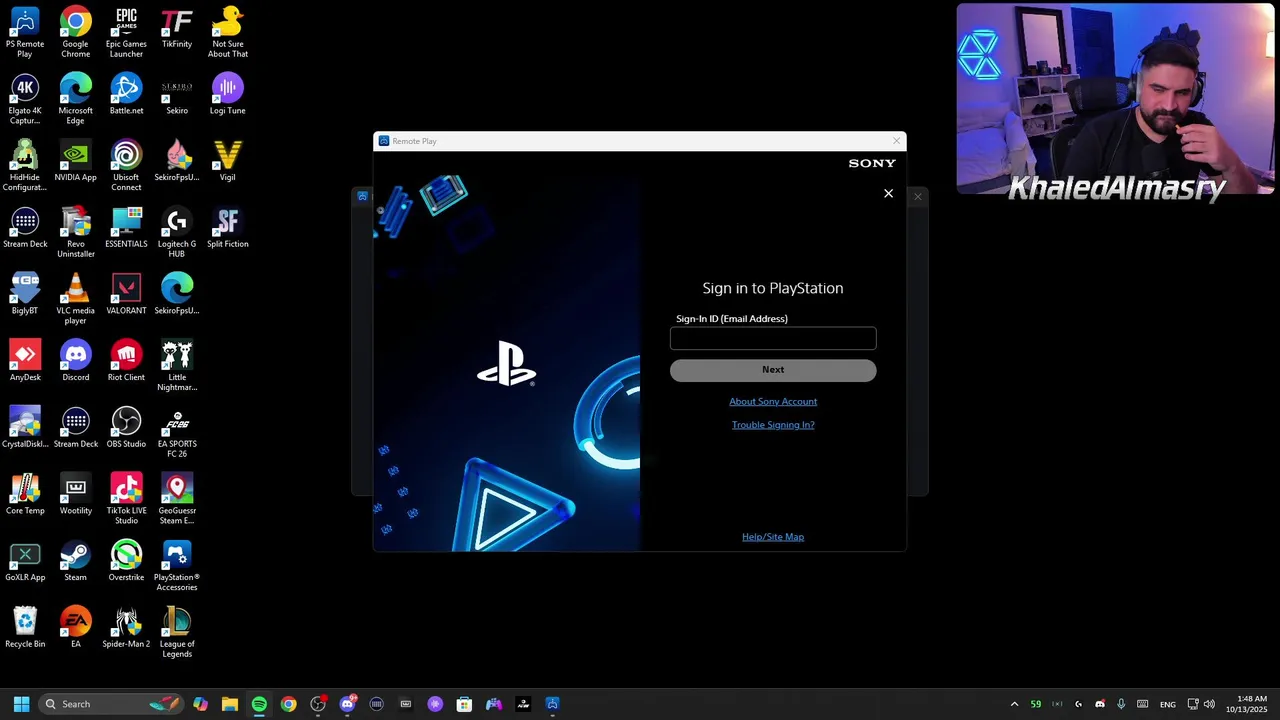Open Revo Uninstaller desktop icon
The height and width of the screenshot is (720, 1280).
(75, 232)
